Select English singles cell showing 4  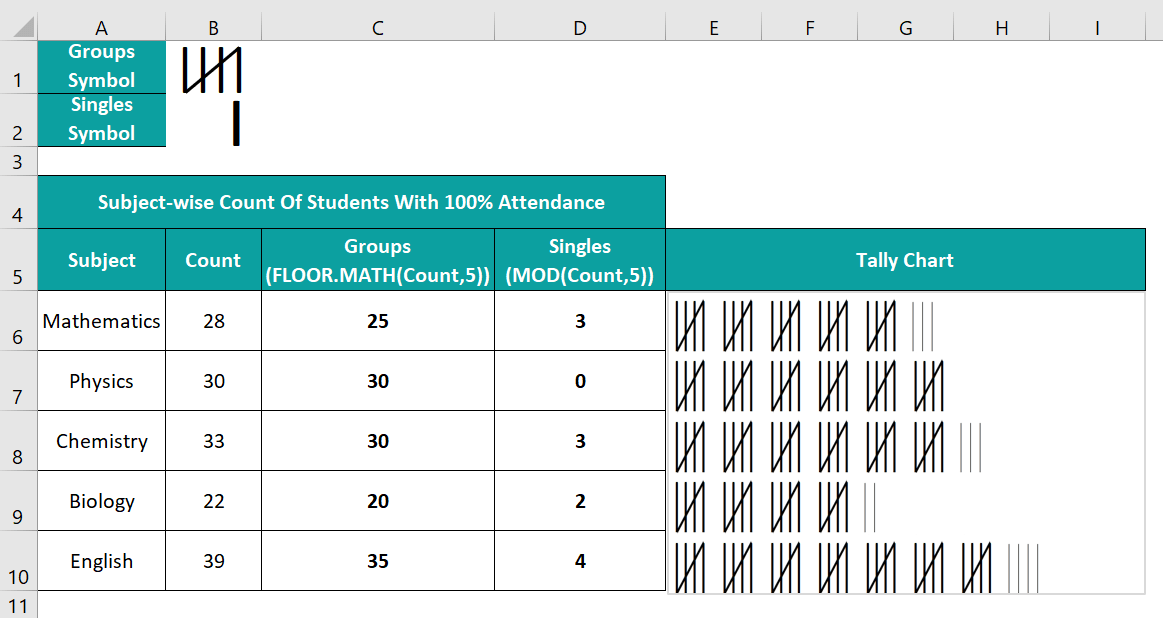[580, 561]
